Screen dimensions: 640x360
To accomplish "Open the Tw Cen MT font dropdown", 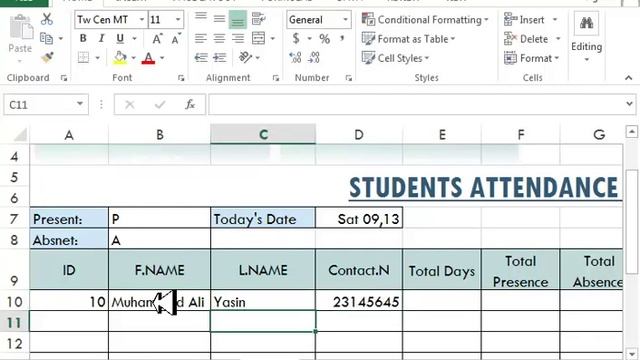I will [x=142, y=20].
